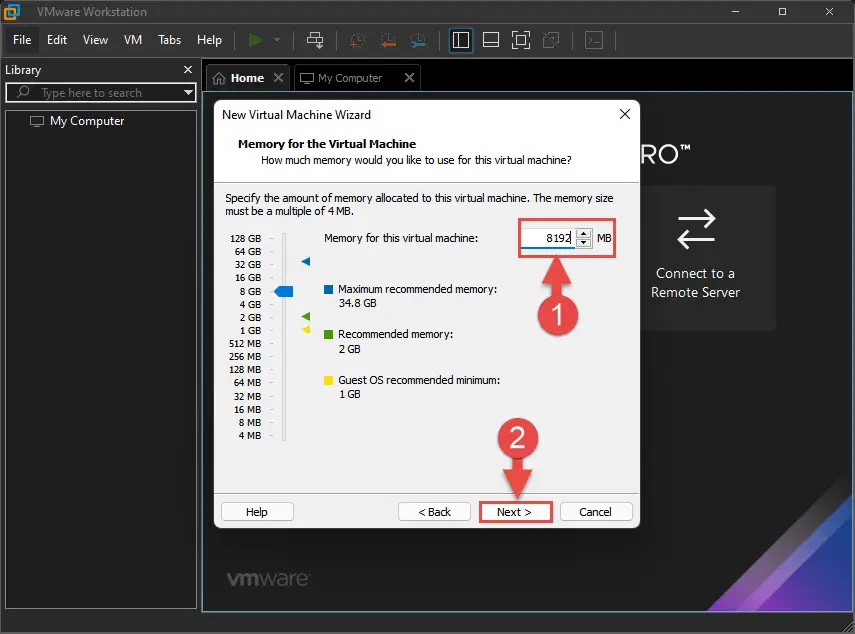The height and width of the screenshot is (634, 855).
Task: Cancel the New Virtual Machine Wizard
Action: tap(595, 512)
